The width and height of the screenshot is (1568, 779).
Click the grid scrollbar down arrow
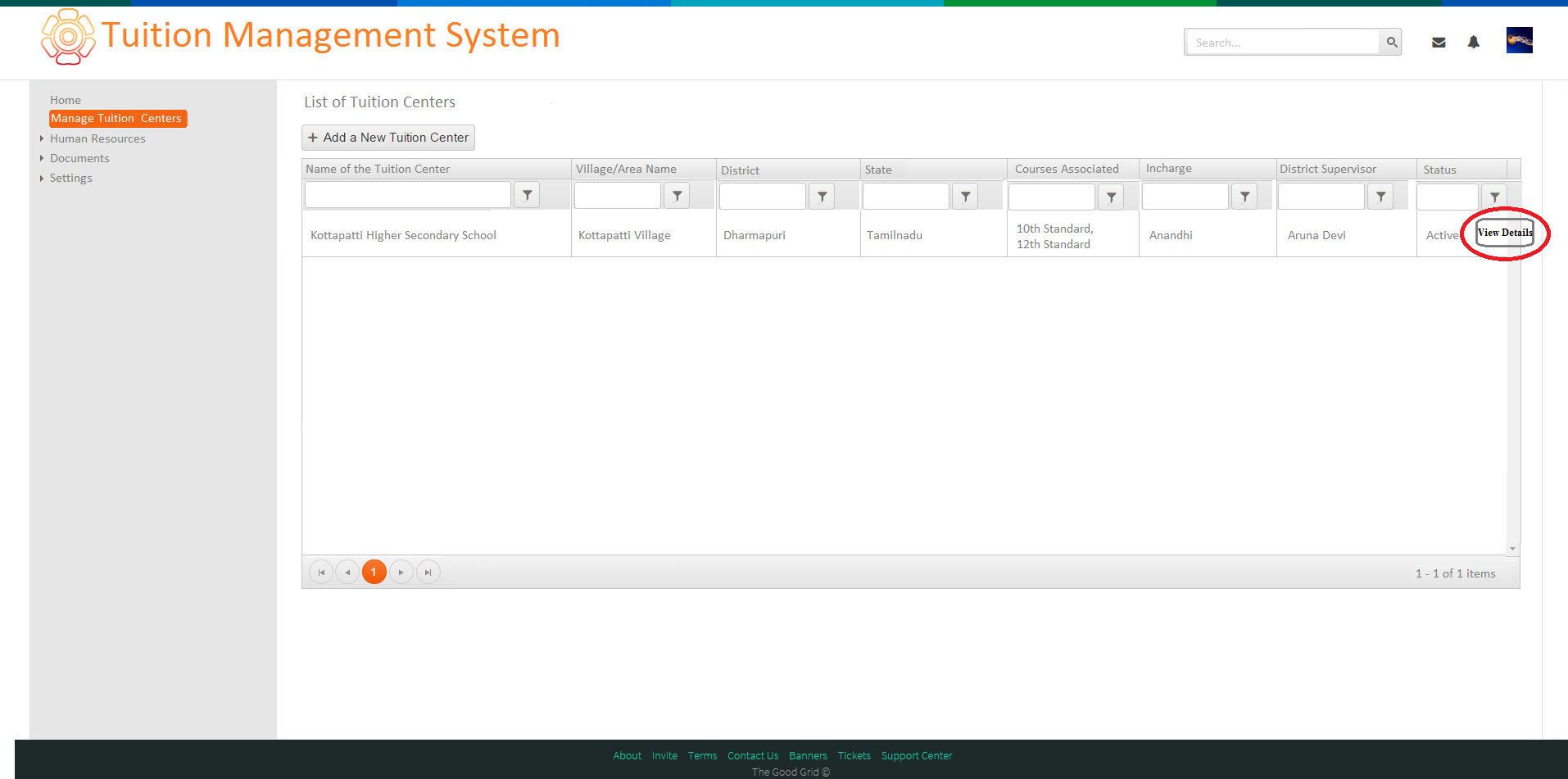[x=1513, y=548]
